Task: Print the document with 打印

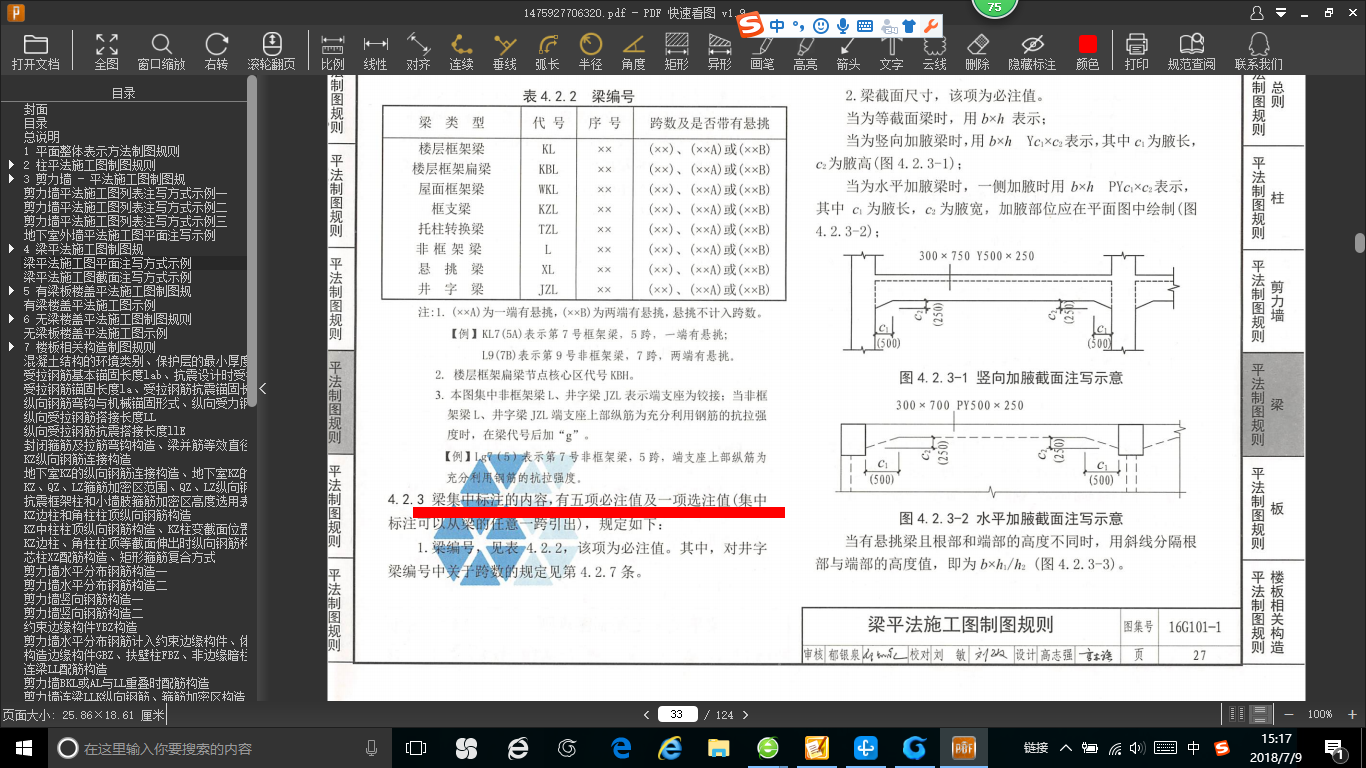Action: click(1136, 51)
